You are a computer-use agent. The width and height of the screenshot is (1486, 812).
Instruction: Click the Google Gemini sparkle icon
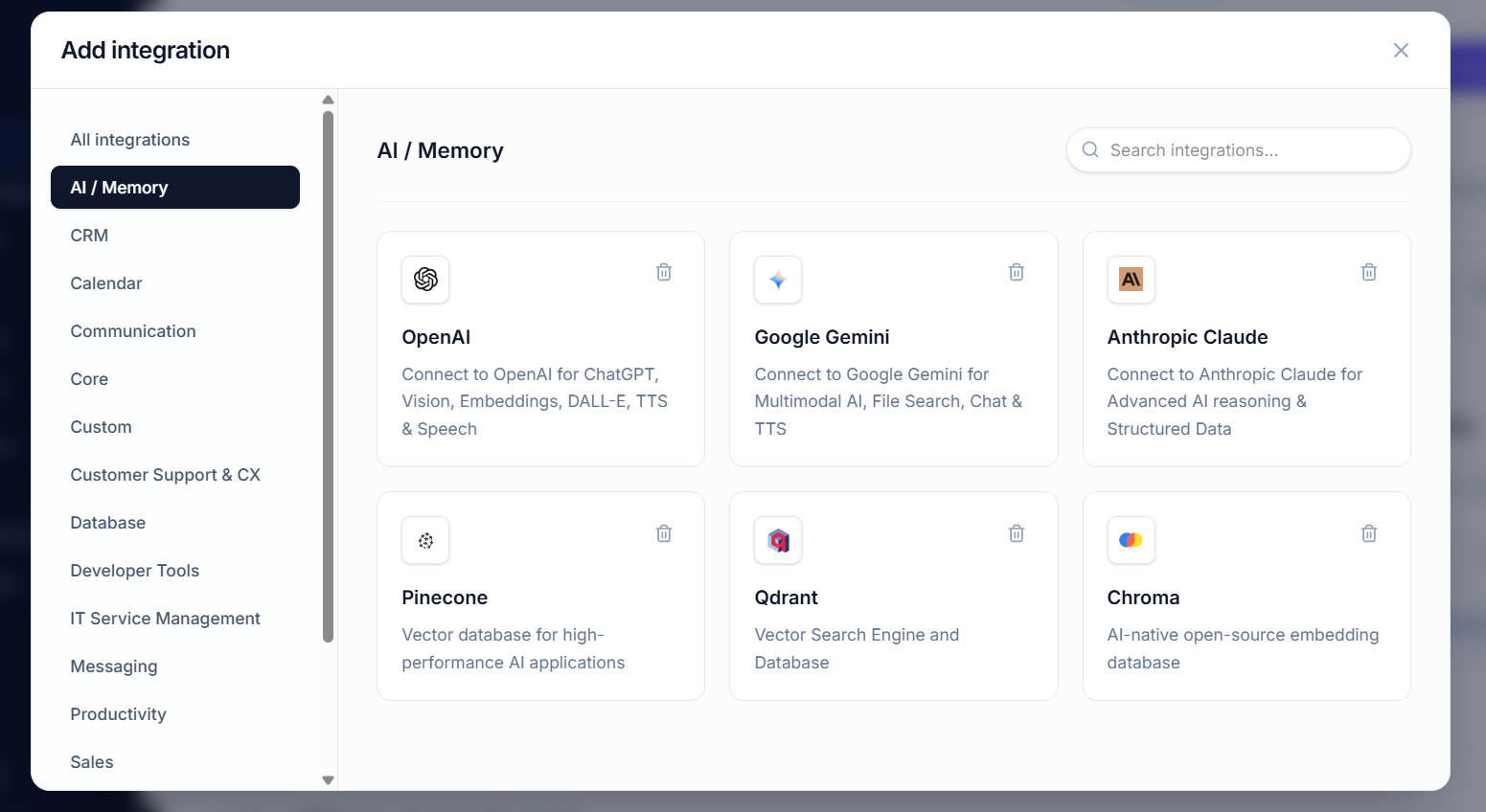click(778, 280)
